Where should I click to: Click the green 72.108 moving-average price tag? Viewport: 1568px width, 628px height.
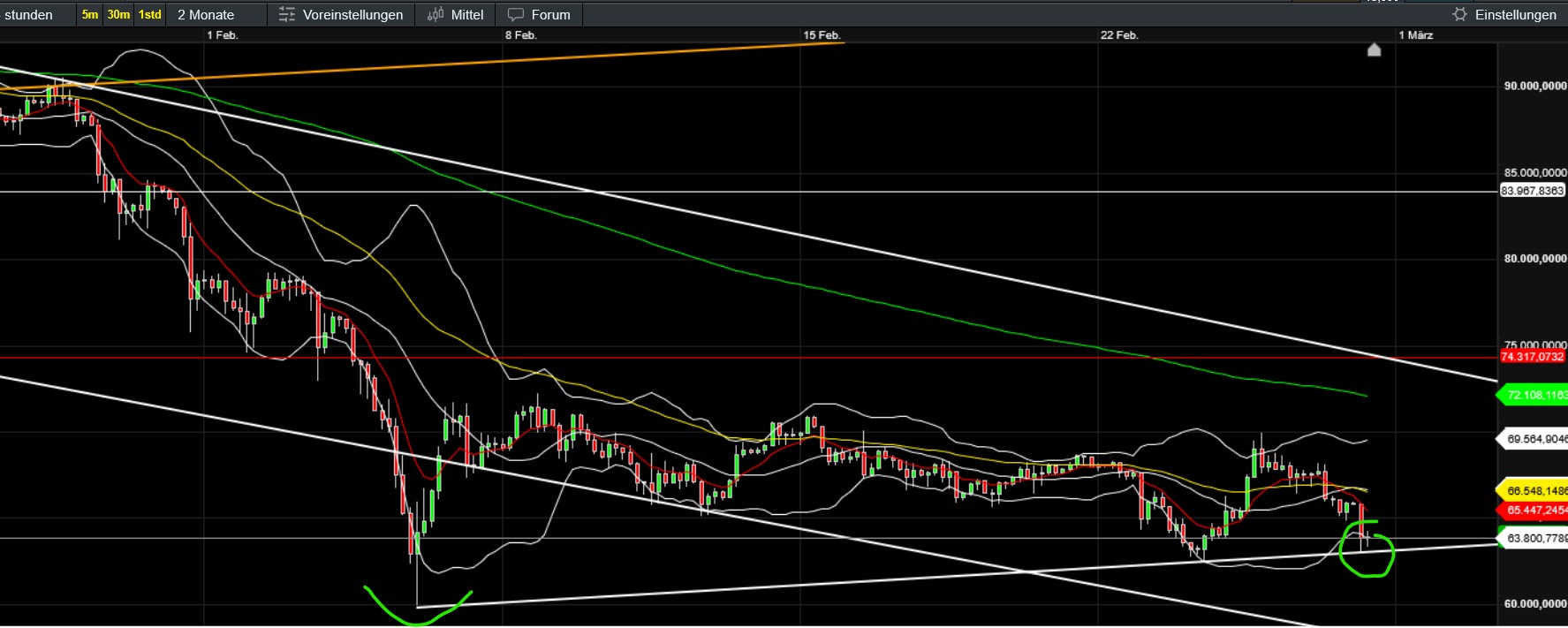tap(1535, 395)
